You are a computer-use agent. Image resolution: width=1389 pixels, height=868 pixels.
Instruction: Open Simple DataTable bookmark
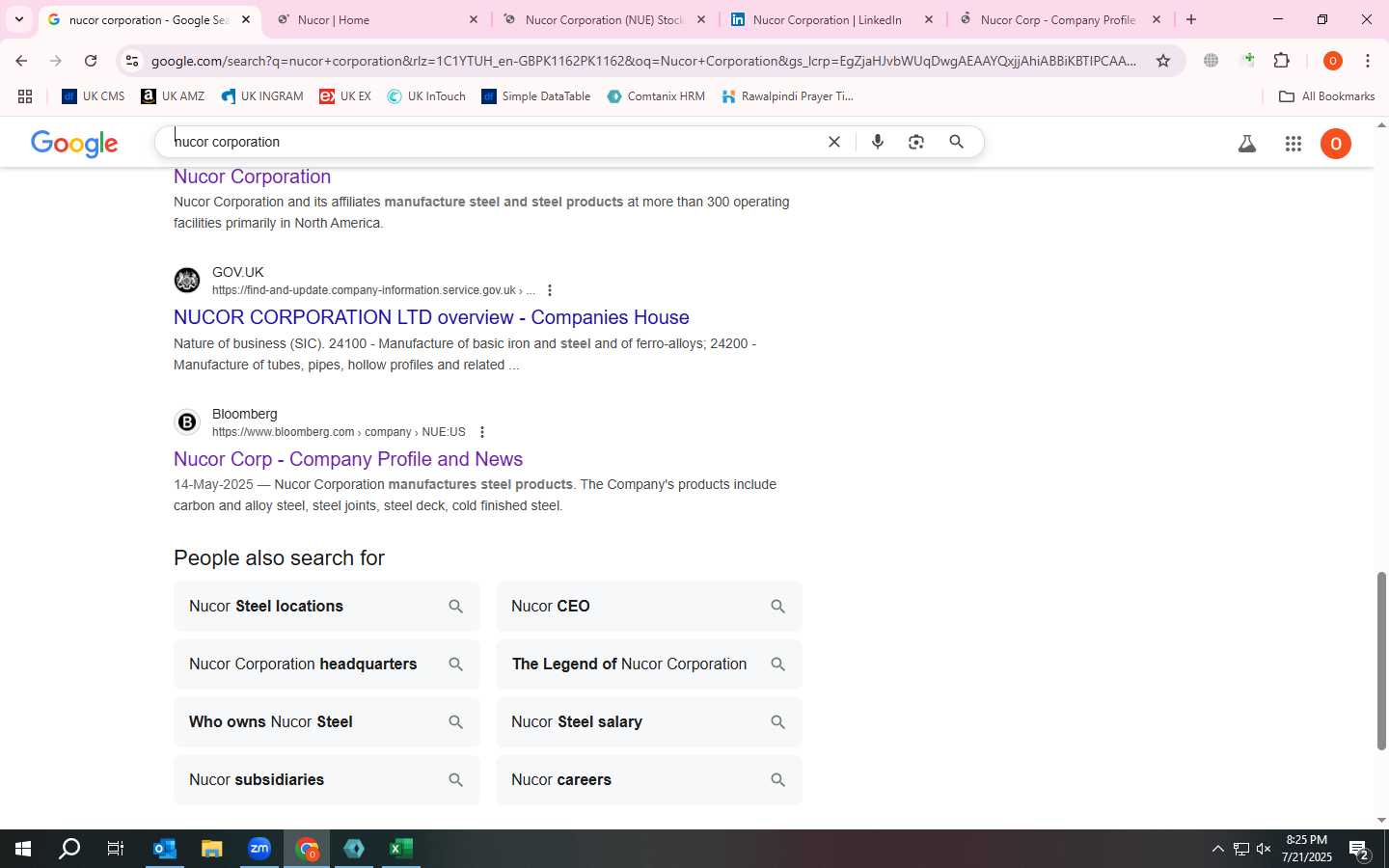pos(536,96)
